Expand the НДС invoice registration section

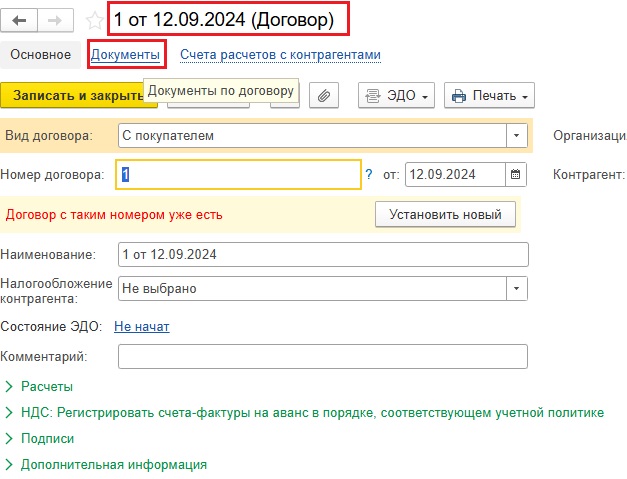[304, 412]
